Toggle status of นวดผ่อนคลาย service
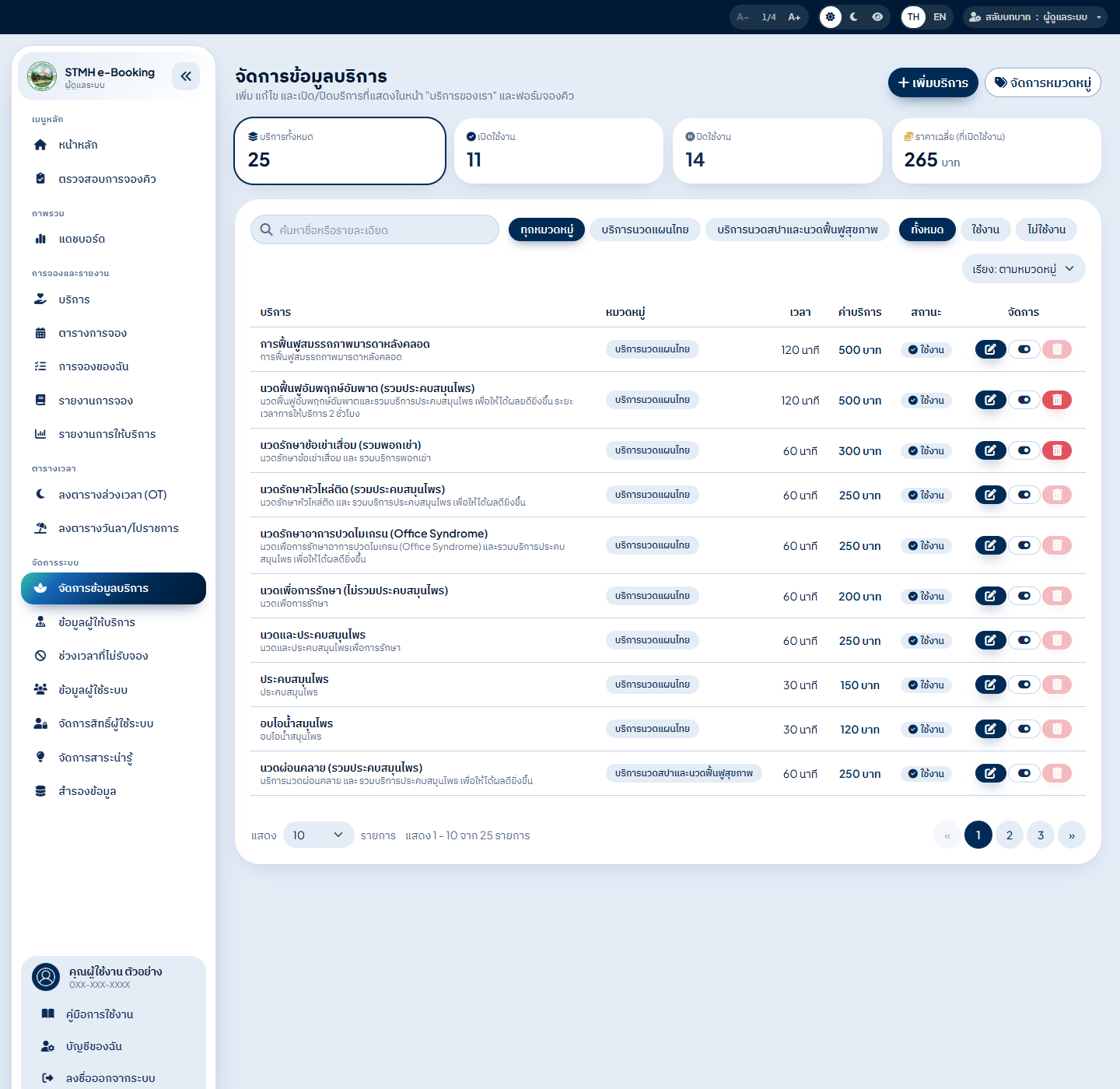Screen dimensions: 1120x1089 pos(1024,773)
